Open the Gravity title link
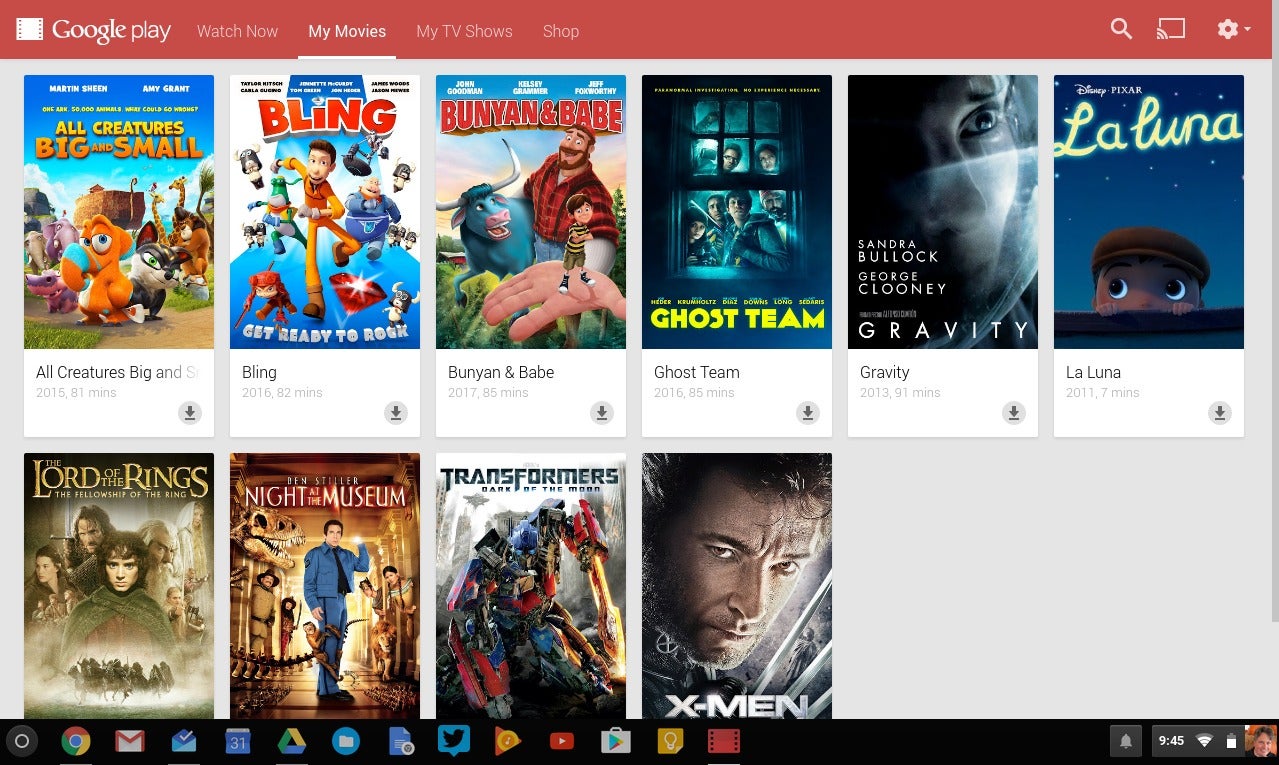 pyautogui.click(x=885, y=372)
